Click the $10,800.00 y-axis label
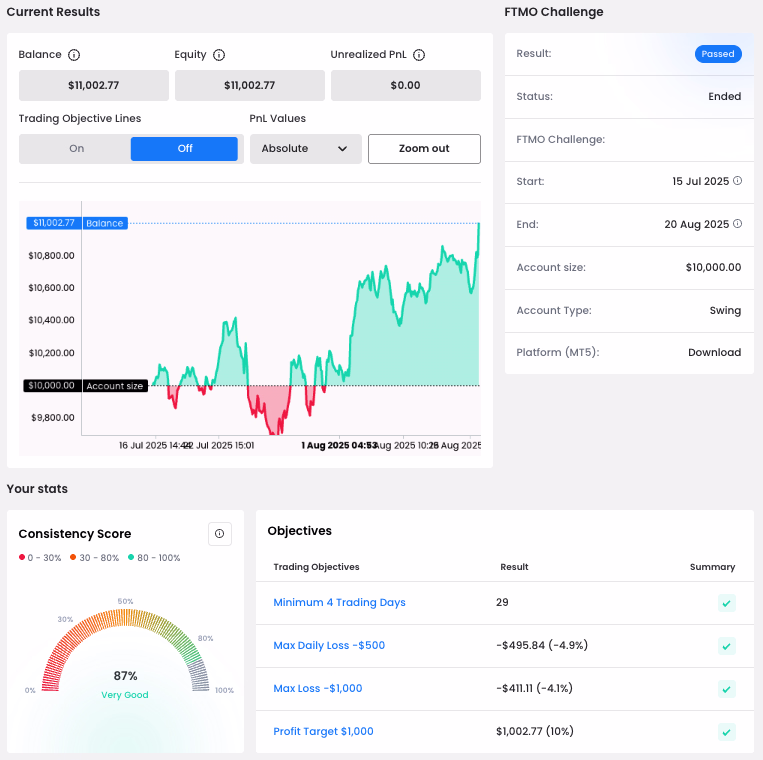763x760 pixels. 51,255
